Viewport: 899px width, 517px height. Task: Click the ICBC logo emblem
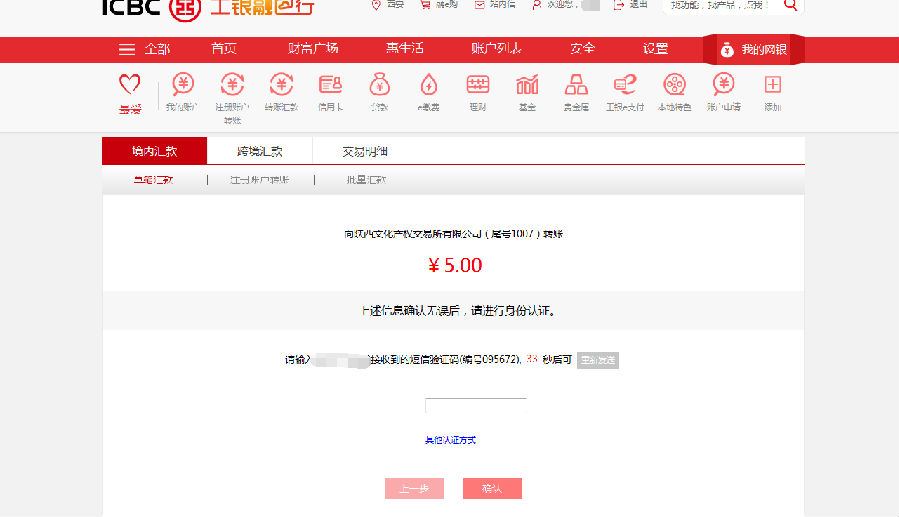pyautogui.click(x=185, y=8)
